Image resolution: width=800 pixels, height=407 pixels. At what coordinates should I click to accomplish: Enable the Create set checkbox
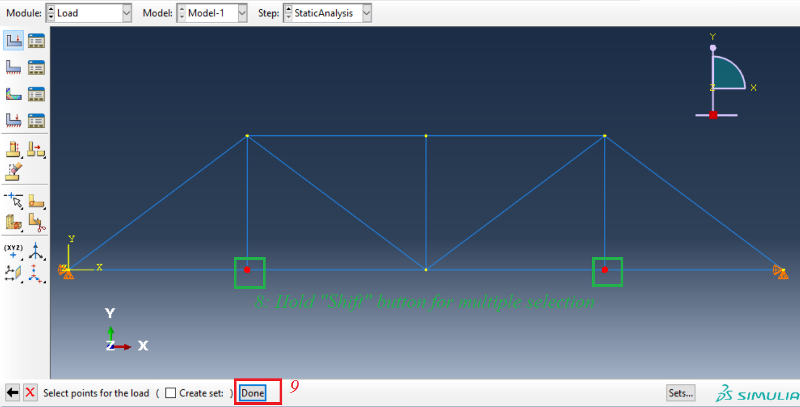[x=171, y=393]
